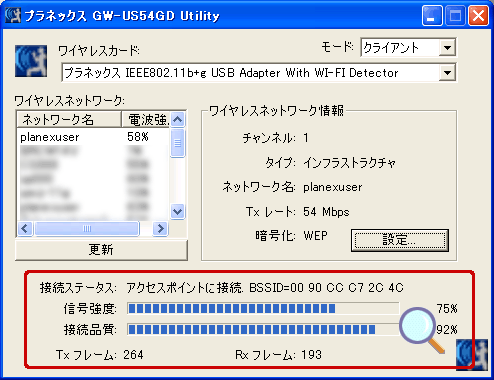Click the 92% link quality value

pos(447,330)
